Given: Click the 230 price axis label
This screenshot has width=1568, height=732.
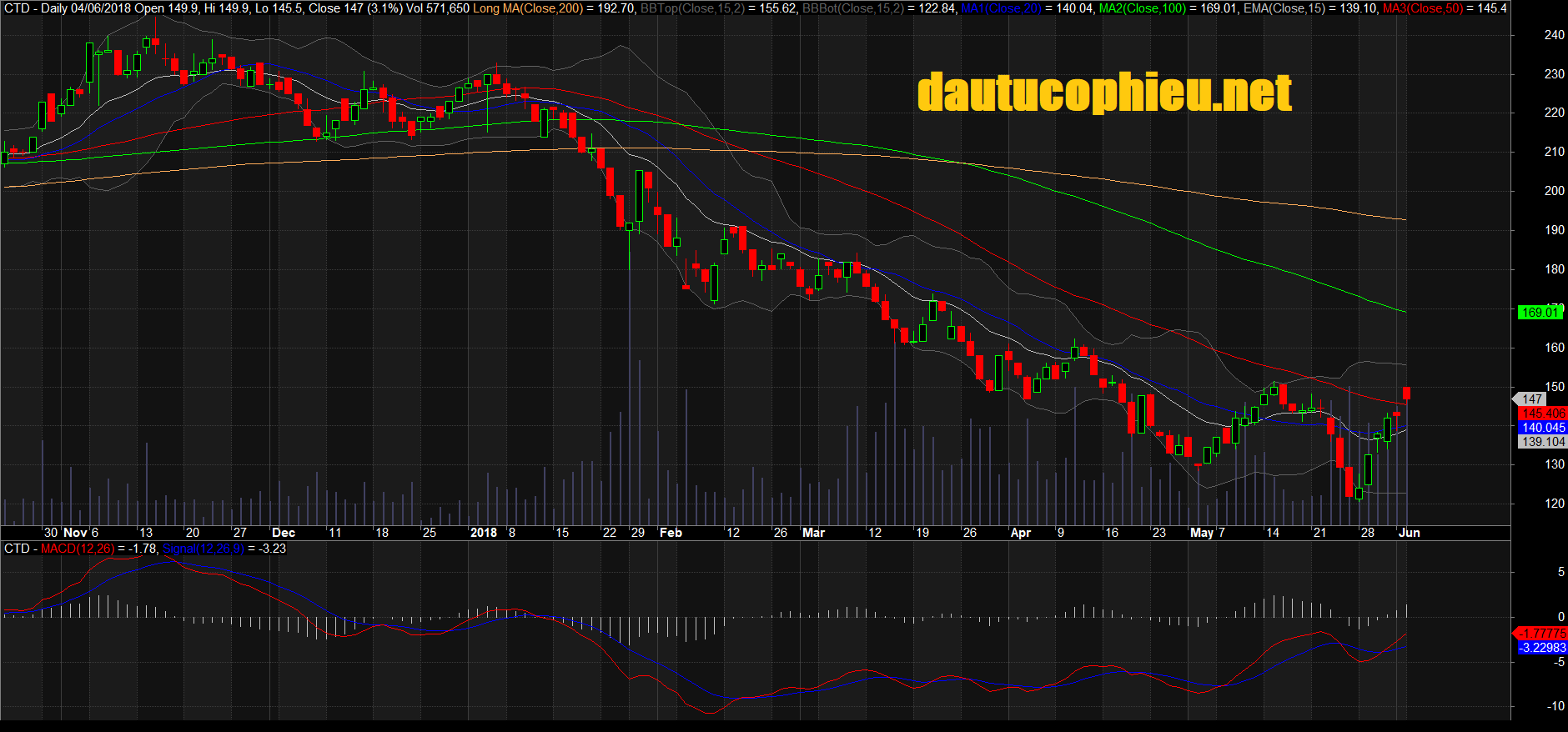Looking at the screenshot, I should [x=1554, y=74].
